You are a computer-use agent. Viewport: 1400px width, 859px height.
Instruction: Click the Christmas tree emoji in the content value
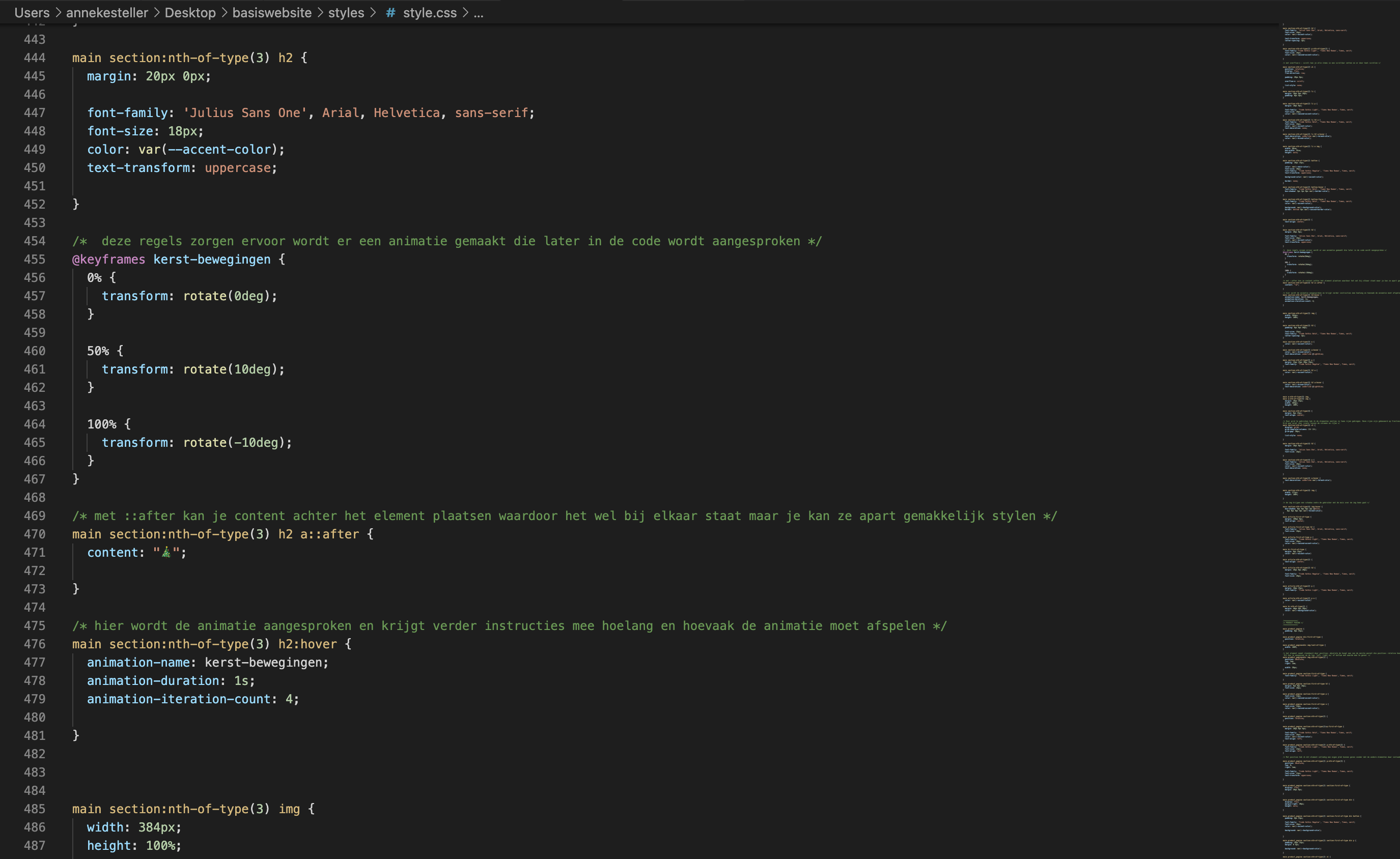166,553
